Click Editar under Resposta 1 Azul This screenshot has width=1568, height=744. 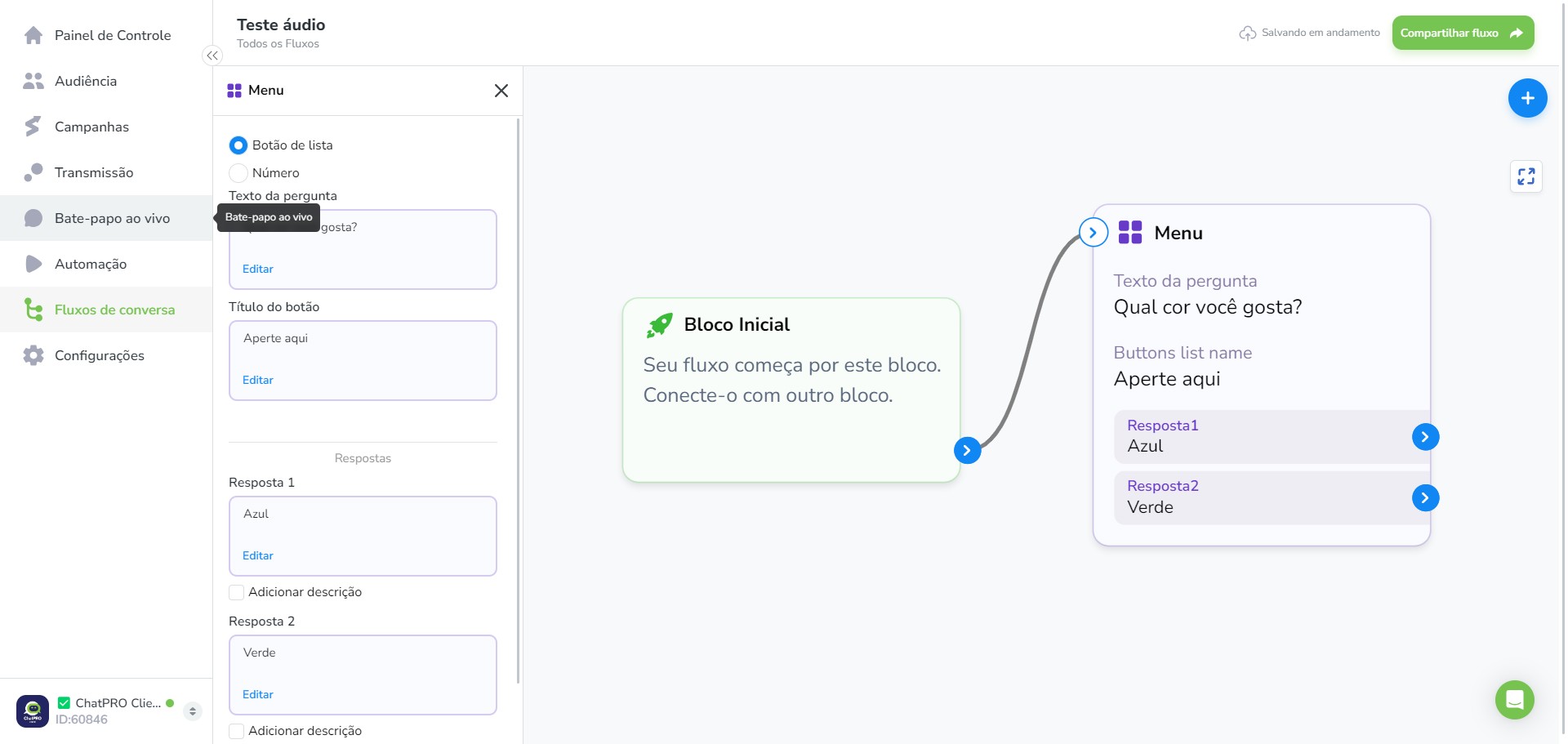point(258,556)
